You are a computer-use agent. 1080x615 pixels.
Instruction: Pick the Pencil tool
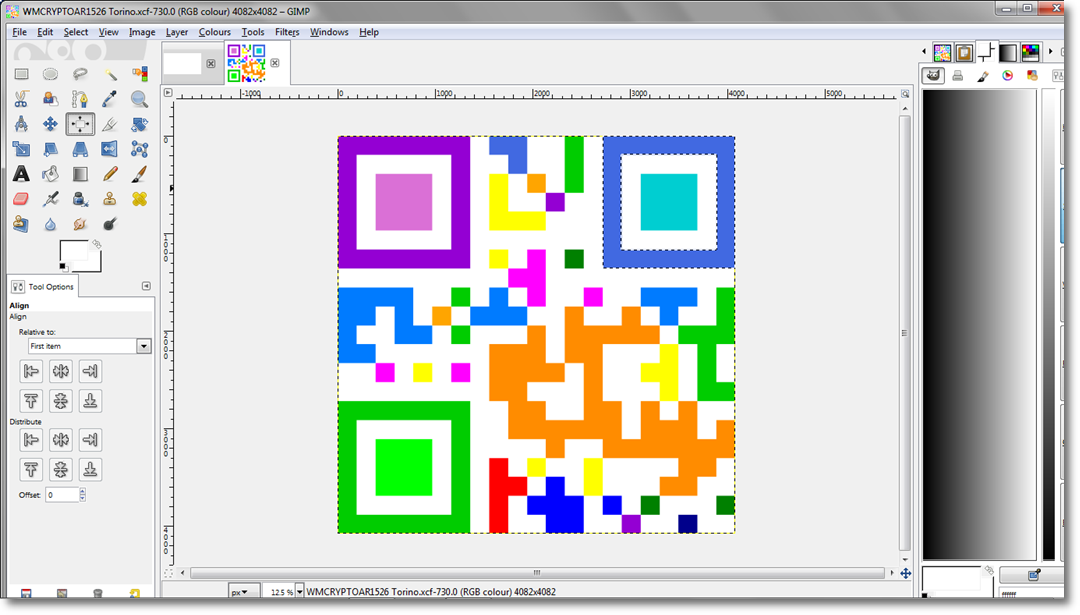[x=110, y=174]
